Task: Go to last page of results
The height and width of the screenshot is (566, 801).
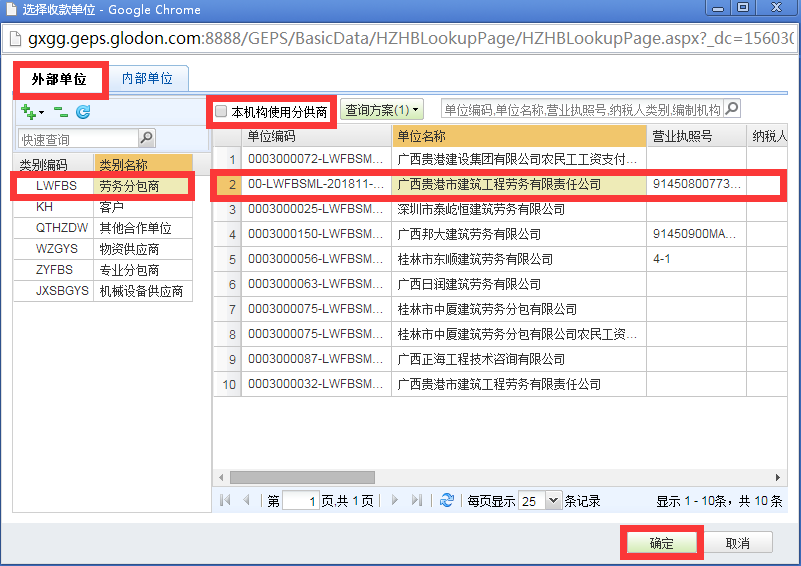Action: 417,500
